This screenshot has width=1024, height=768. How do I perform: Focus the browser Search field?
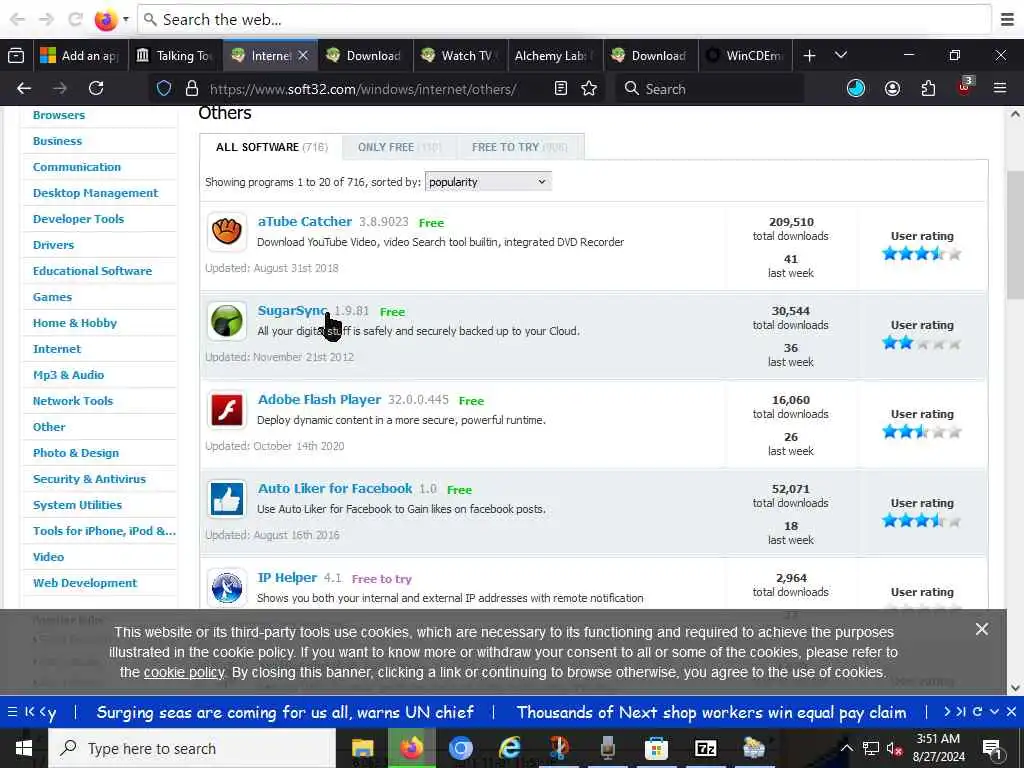coord(709,88)
